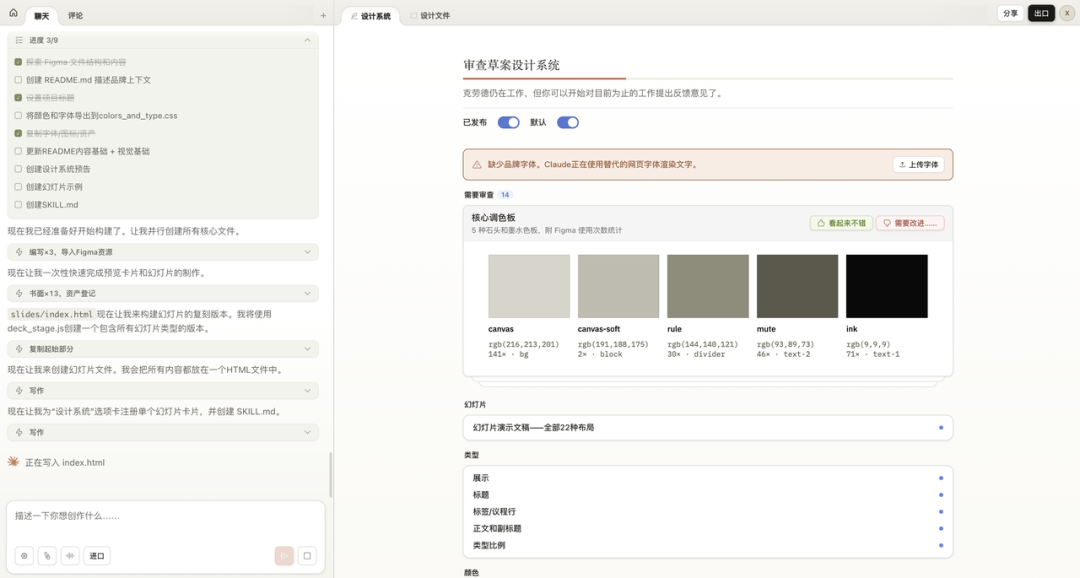Click the plus icon to add new tab
1080x578 pixels.
coord(323,16)
